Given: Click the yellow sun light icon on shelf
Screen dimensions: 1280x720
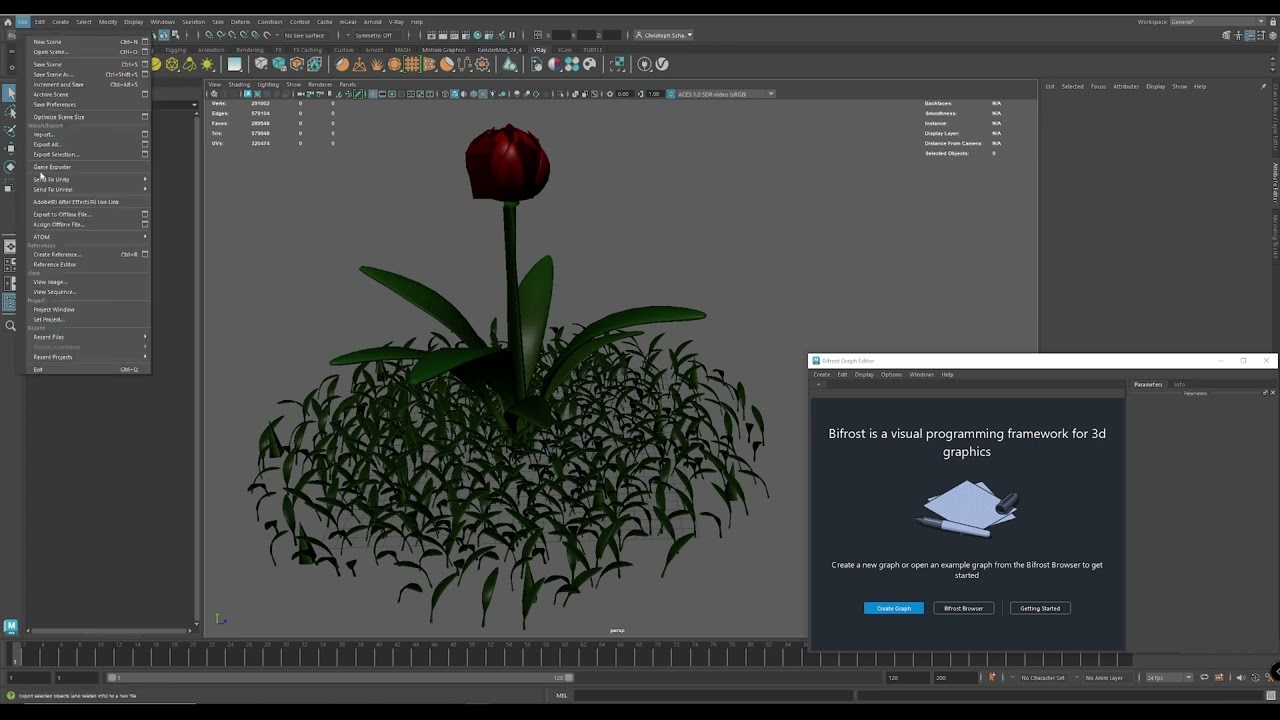Looking at the screenshot, I should pos(207,65).
